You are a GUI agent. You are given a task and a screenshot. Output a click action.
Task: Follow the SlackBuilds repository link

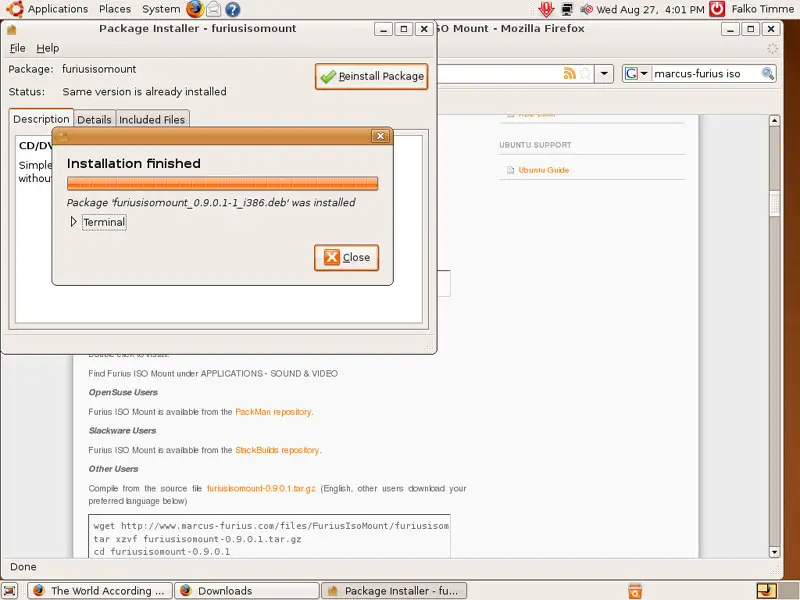(277, 450)
